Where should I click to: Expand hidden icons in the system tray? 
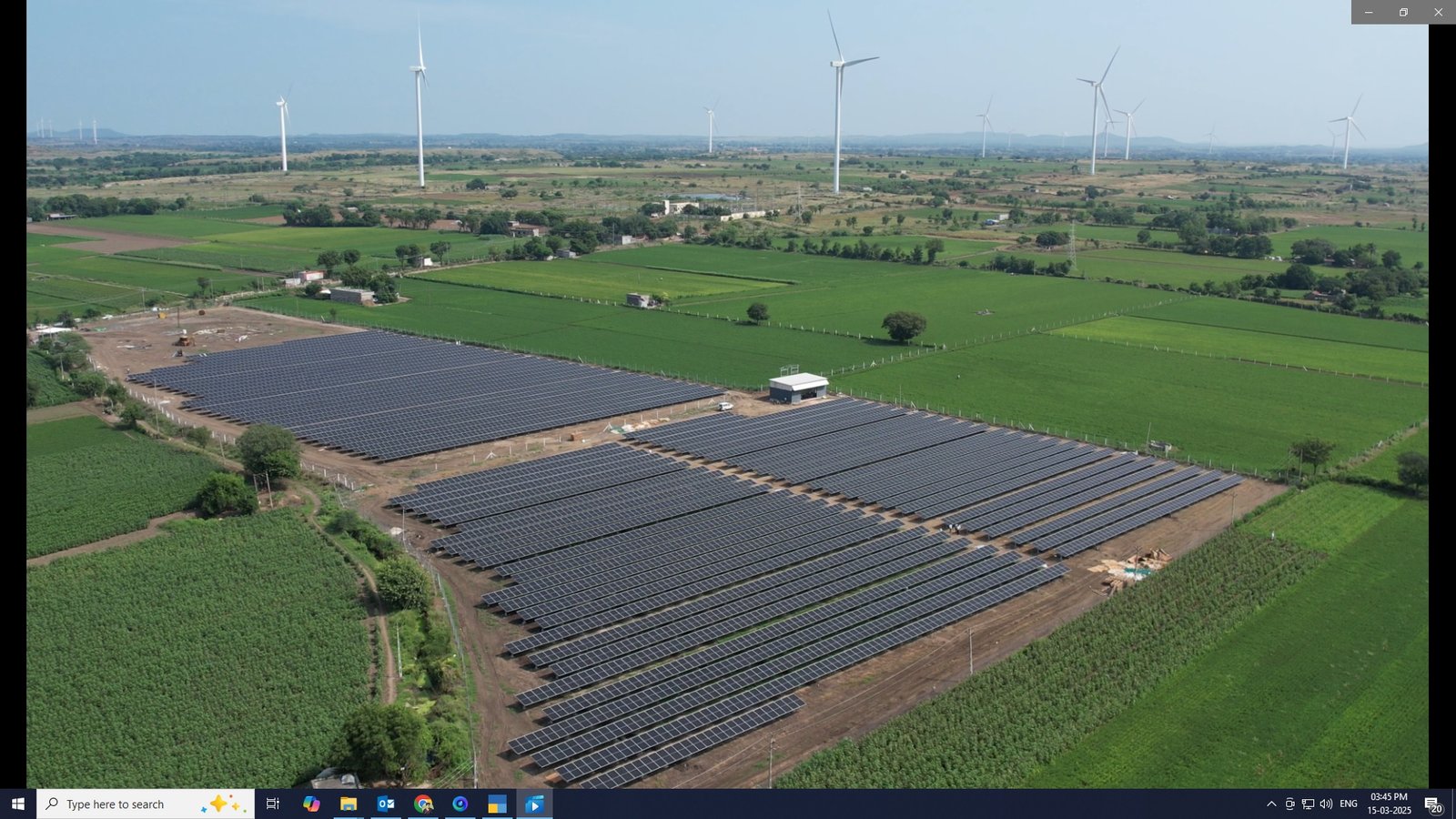(x=1271, y=804)
